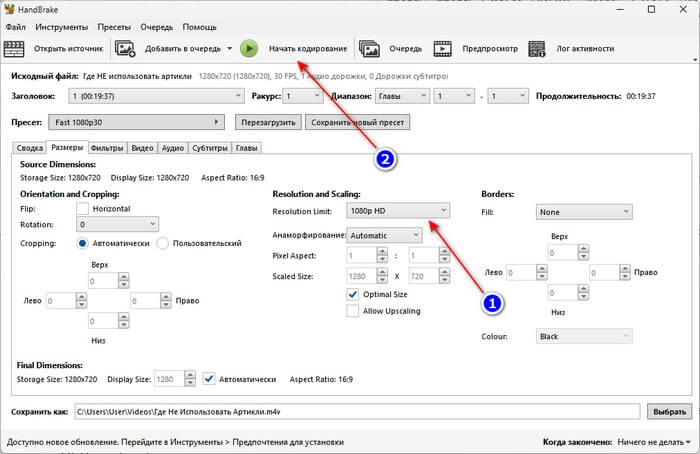
Task: Open the Анаморфирование Automatic dropdown
Action: [x=384, y=235]
